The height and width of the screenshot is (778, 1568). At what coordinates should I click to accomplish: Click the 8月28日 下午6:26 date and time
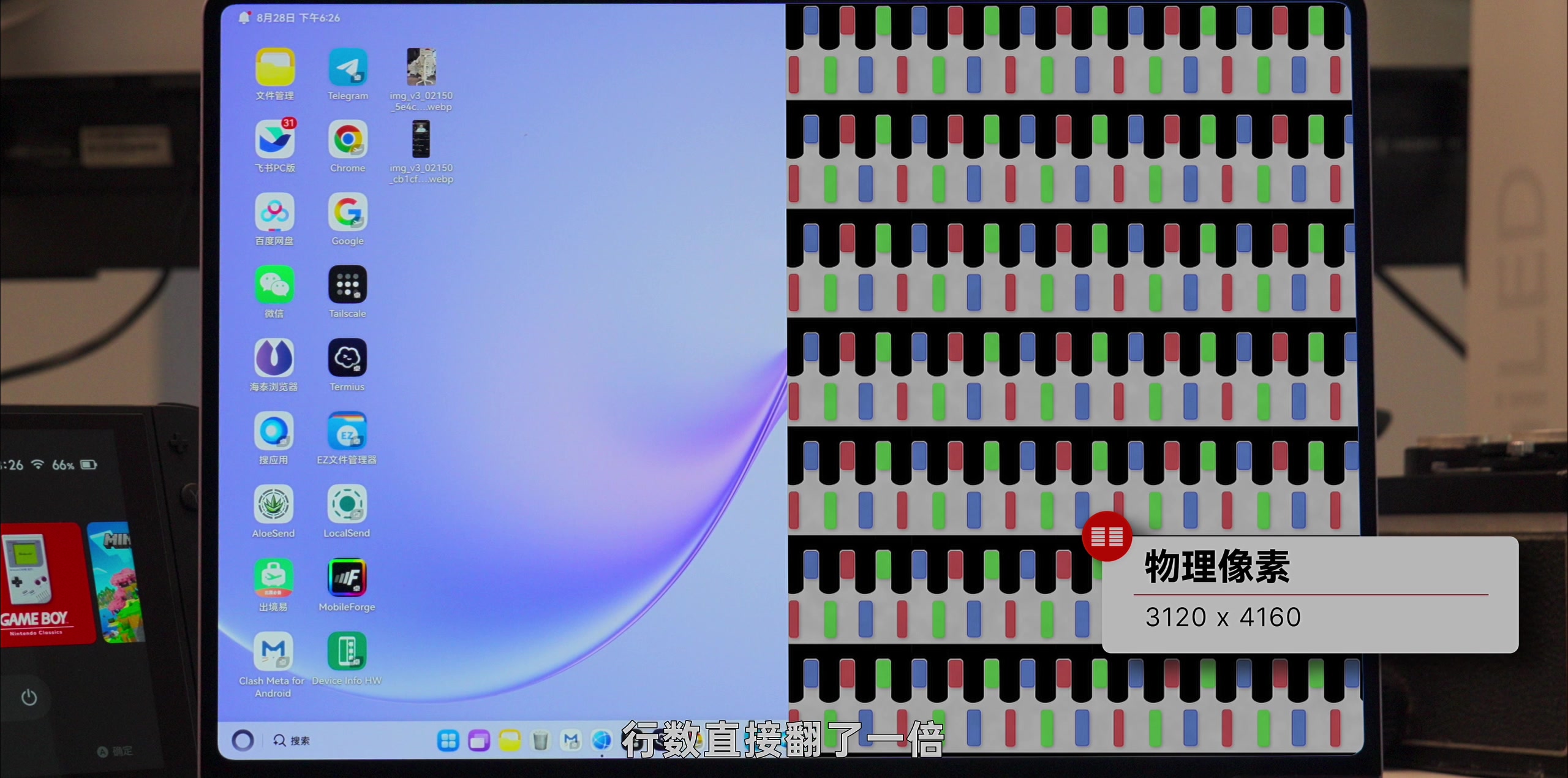pos(298,18)
